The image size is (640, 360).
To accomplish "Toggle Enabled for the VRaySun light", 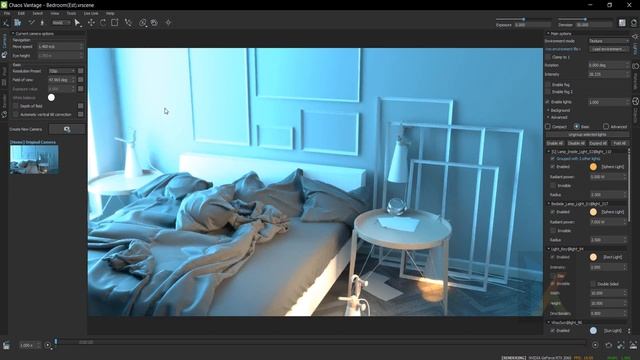I will (553, 331).
